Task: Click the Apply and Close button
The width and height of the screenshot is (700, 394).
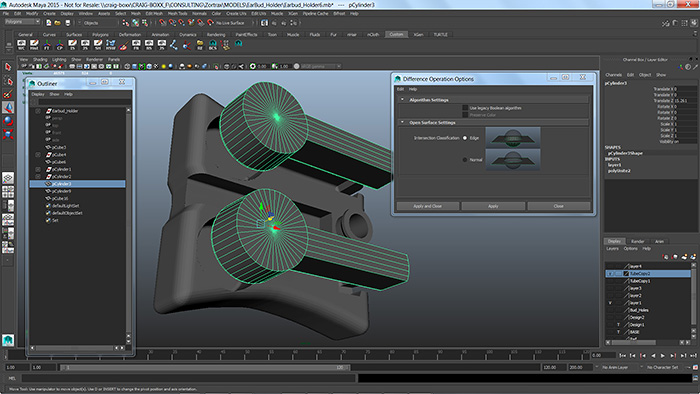Action: 427,206
